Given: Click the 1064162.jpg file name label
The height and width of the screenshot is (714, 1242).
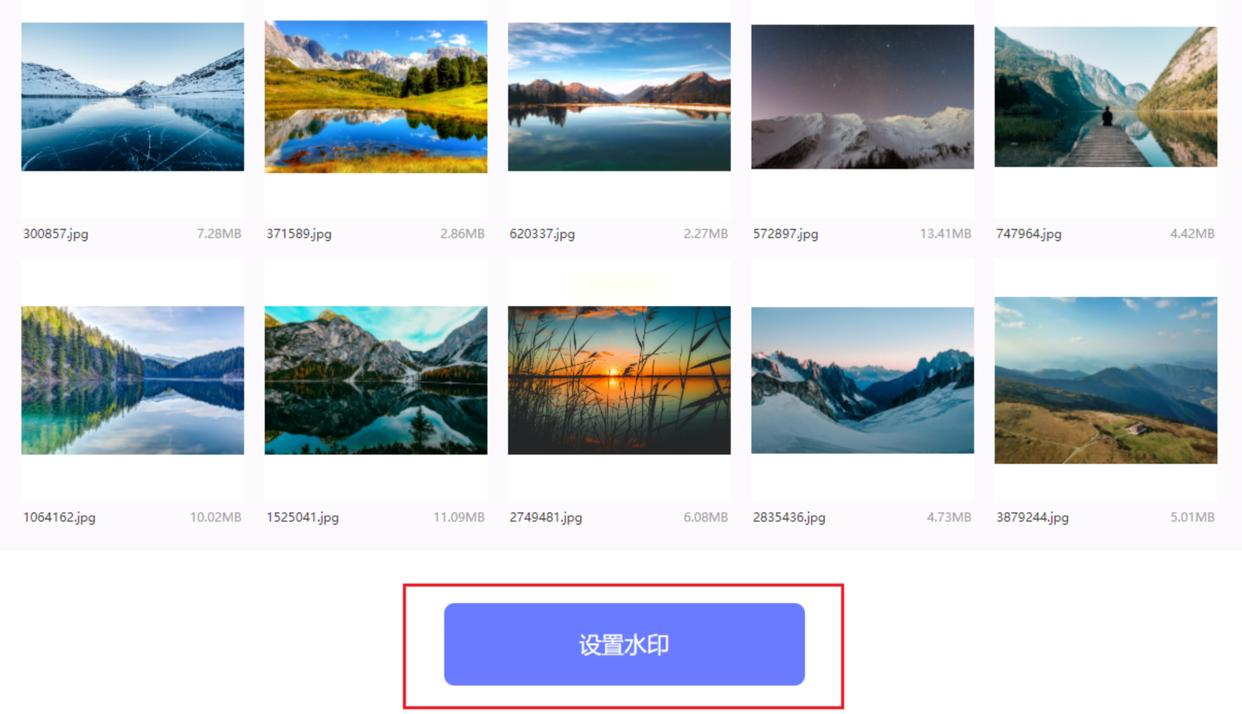Looking at the screenshot, I should coord(59,518).
